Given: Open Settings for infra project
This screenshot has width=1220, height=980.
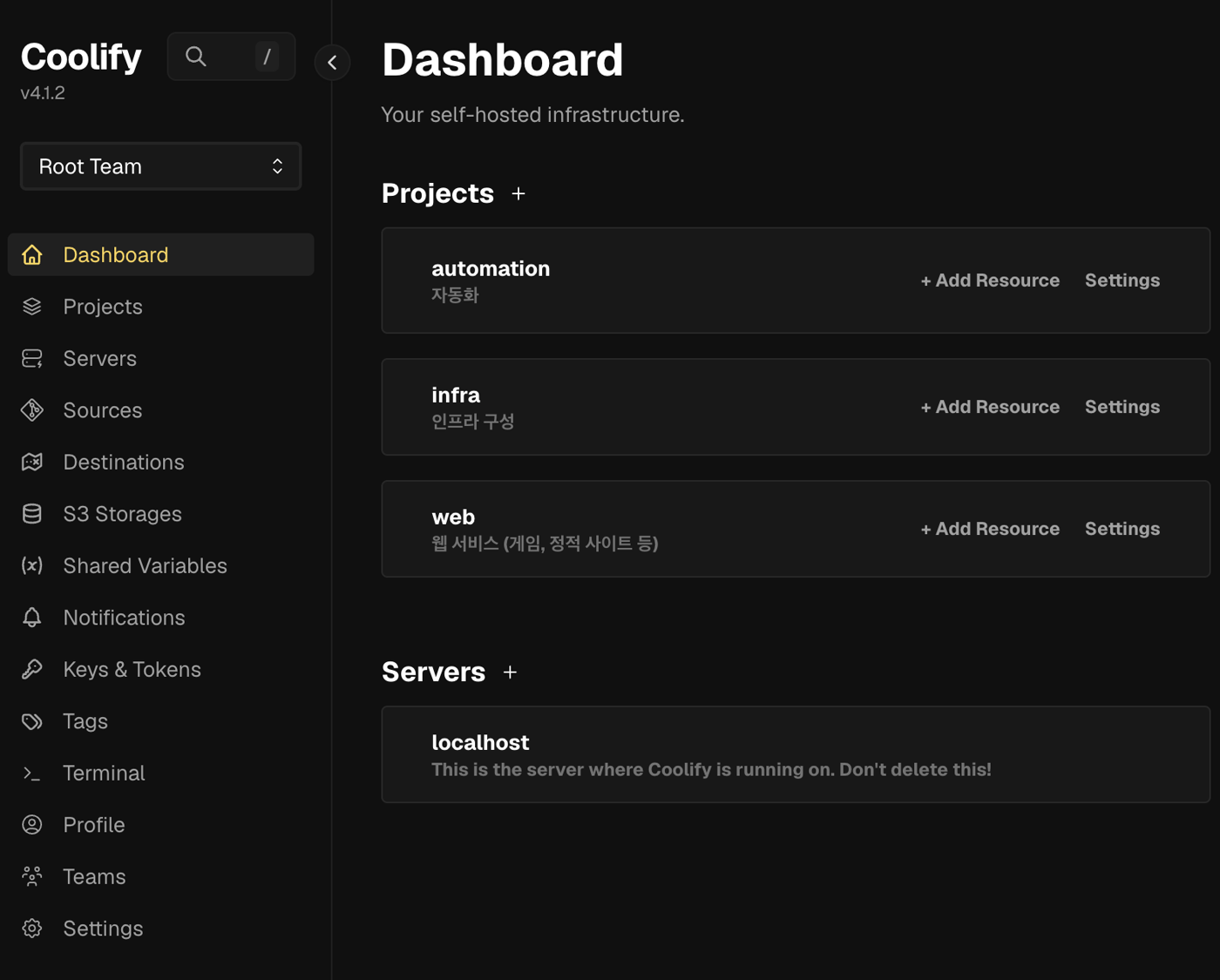Looking at the screenshot, I should (x=1122, y=407).
